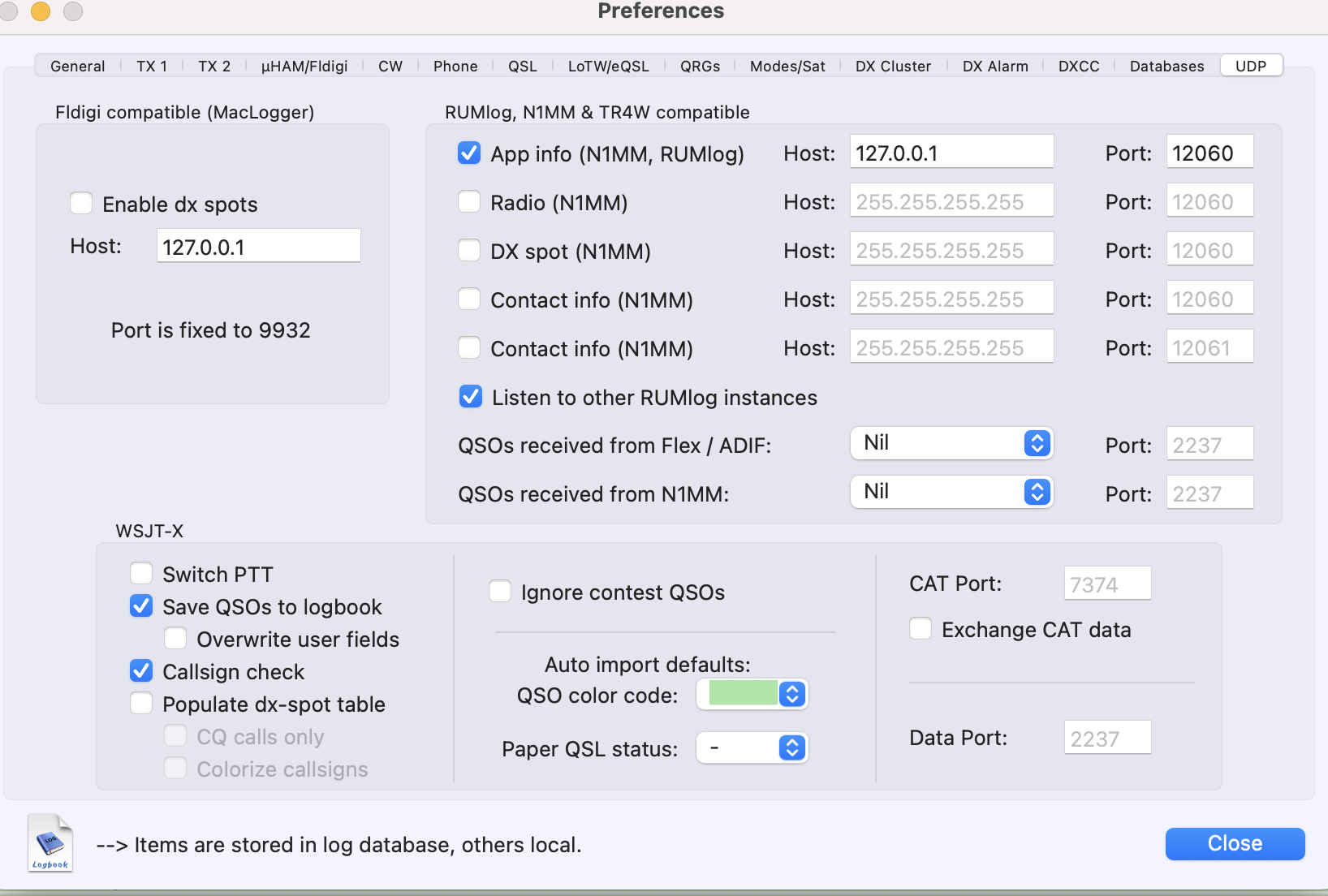Enable Exchange CAT data checkbox
1328x896 pixels.
click(921, 629)
